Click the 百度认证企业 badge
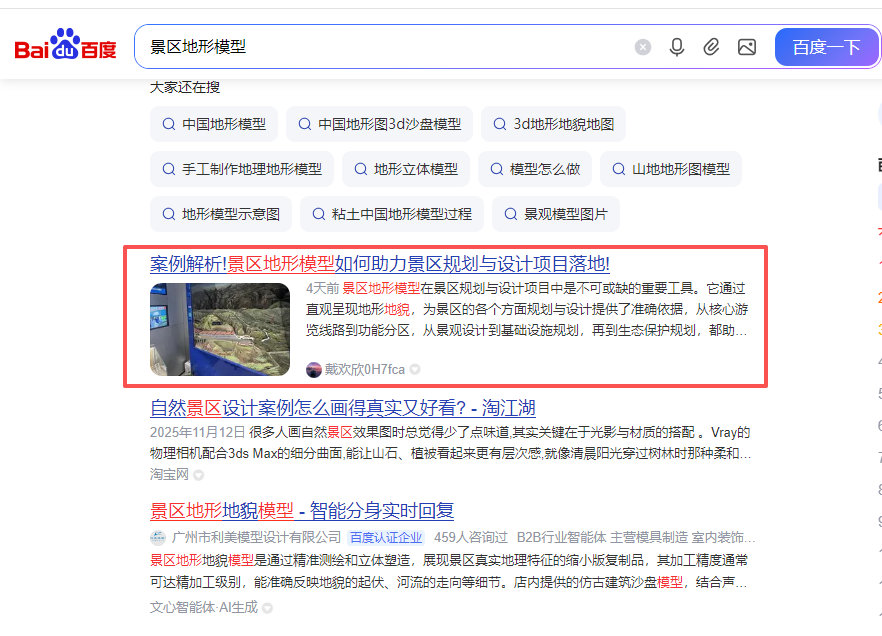 coord(385,537)
